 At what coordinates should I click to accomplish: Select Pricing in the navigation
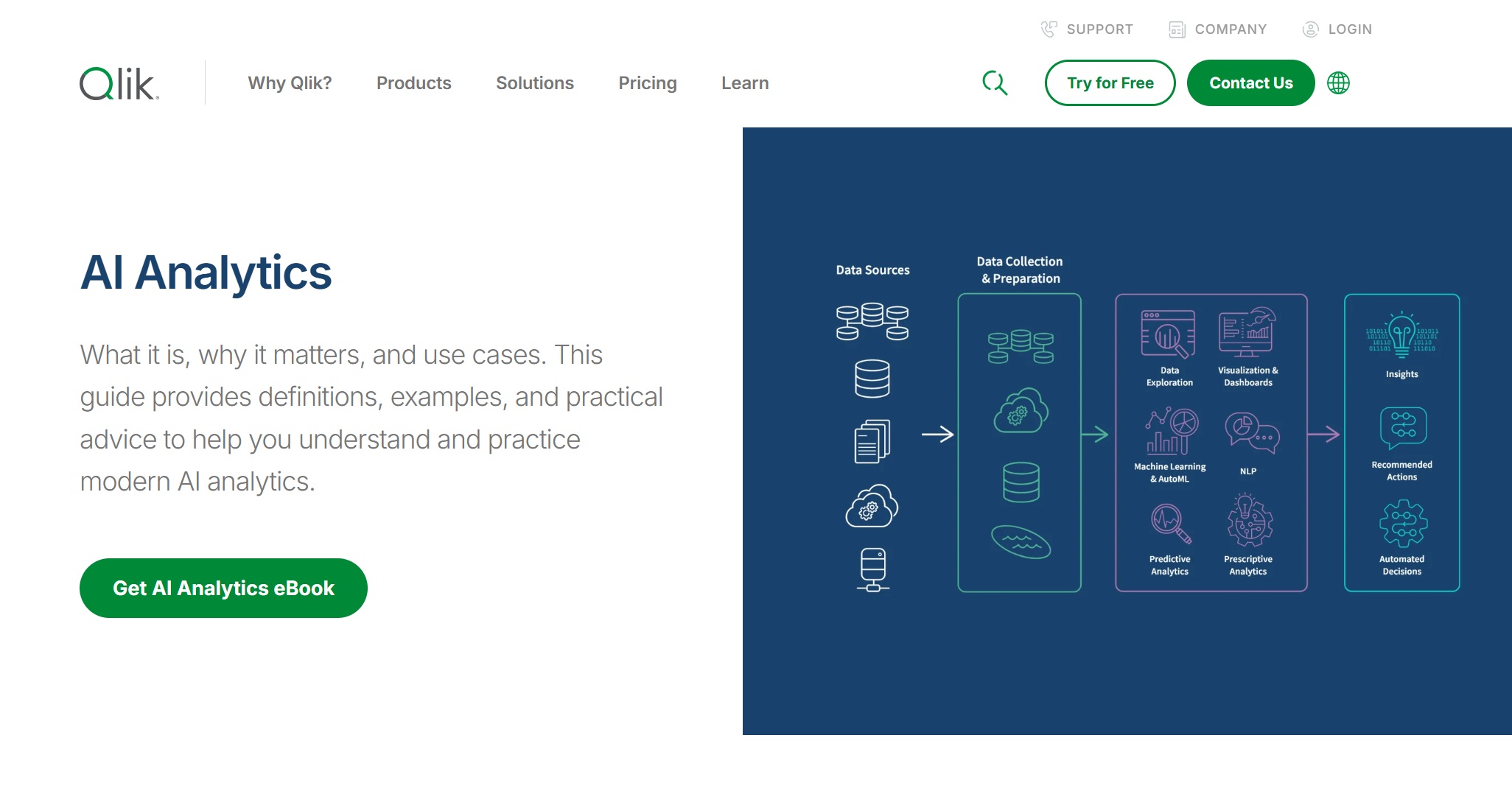(647, 82)
